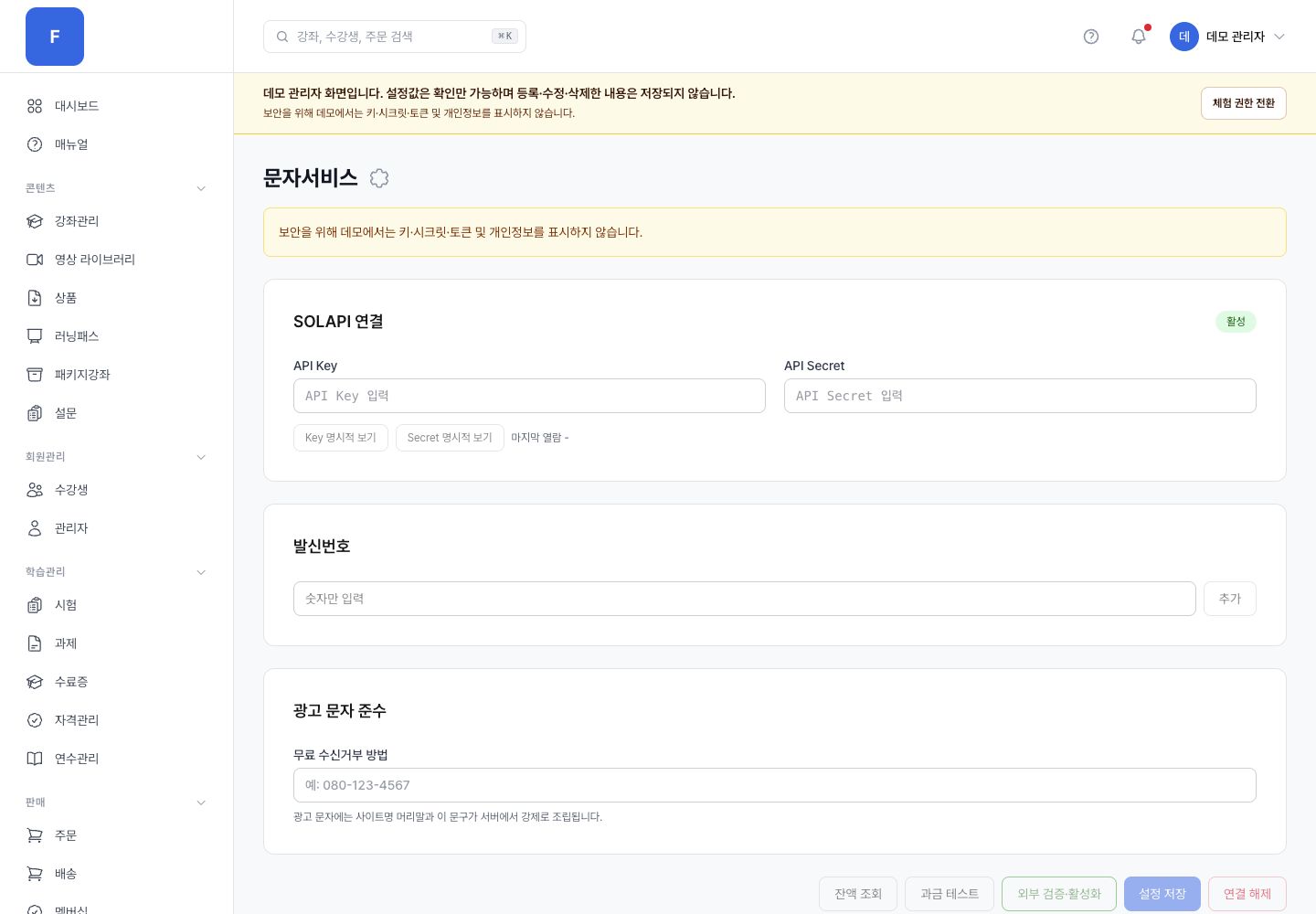1316x914 pixels.
Task: Click the 영상 라이브러리 video camera icon
Action: [35, 260]
